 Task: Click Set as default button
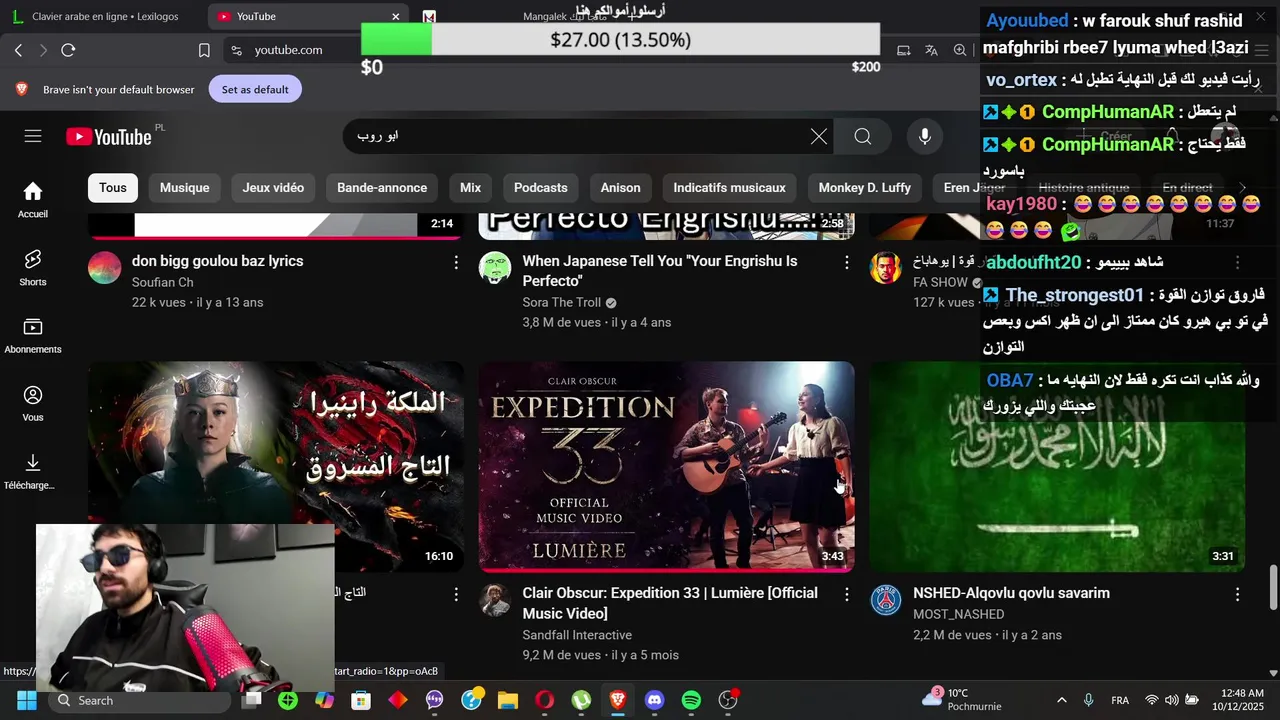click(x=255, y=89)
